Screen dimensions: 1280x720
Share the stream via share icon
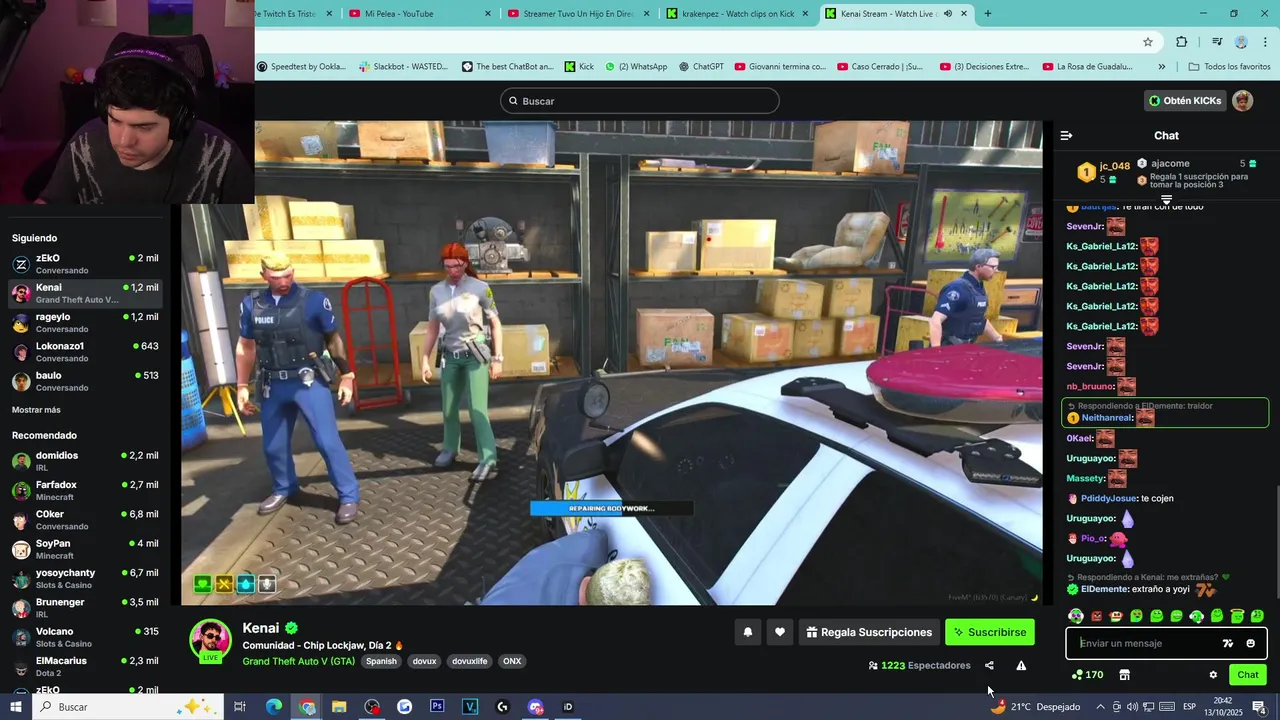(989, 665)
